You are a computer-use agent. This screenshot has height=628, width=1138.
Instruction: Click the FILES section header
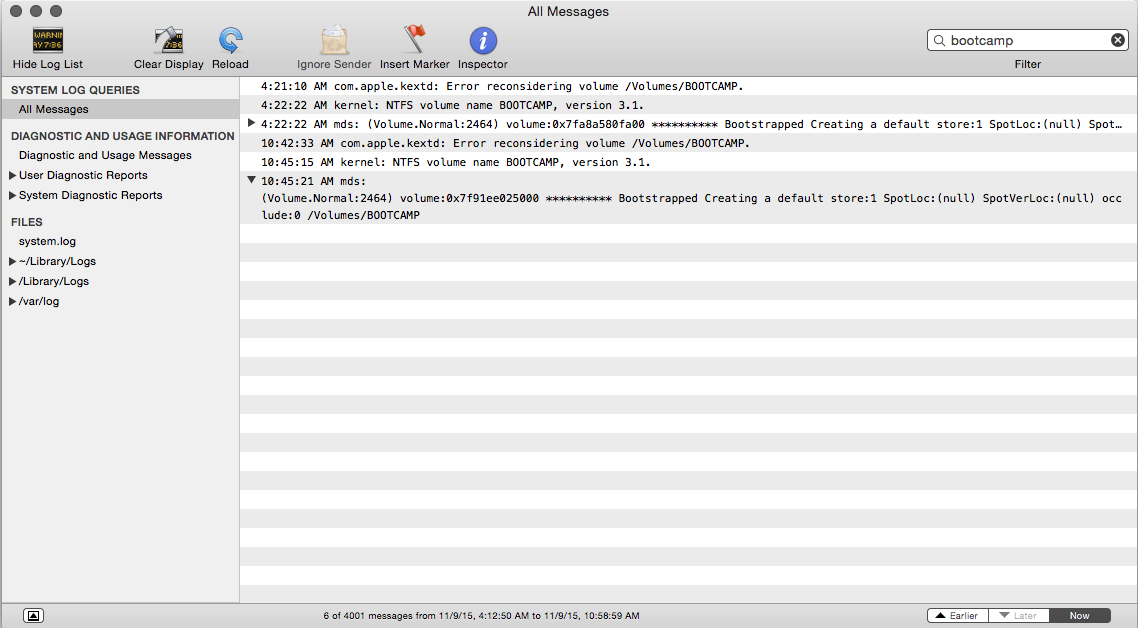click(x=27, y=222)
